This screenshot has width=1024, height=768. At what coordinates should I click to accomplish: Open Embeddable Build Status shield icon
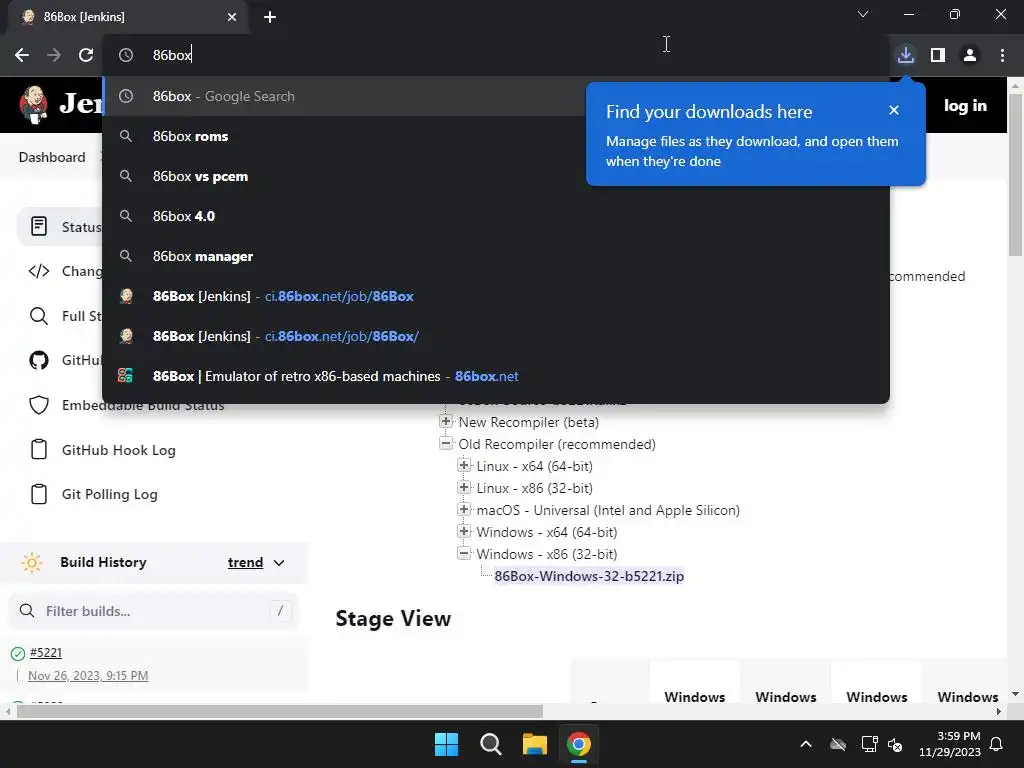(39, 405)
